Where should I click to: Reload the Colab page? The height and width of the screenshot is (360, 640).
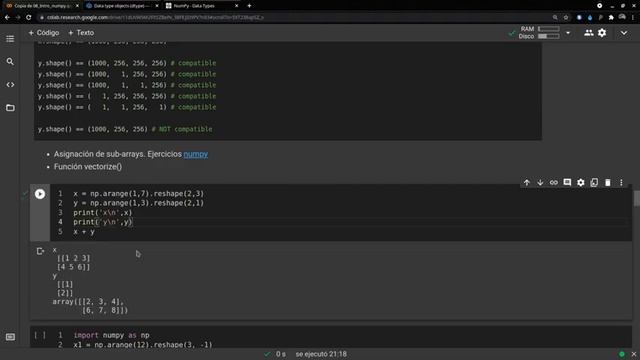pos(29,18)
